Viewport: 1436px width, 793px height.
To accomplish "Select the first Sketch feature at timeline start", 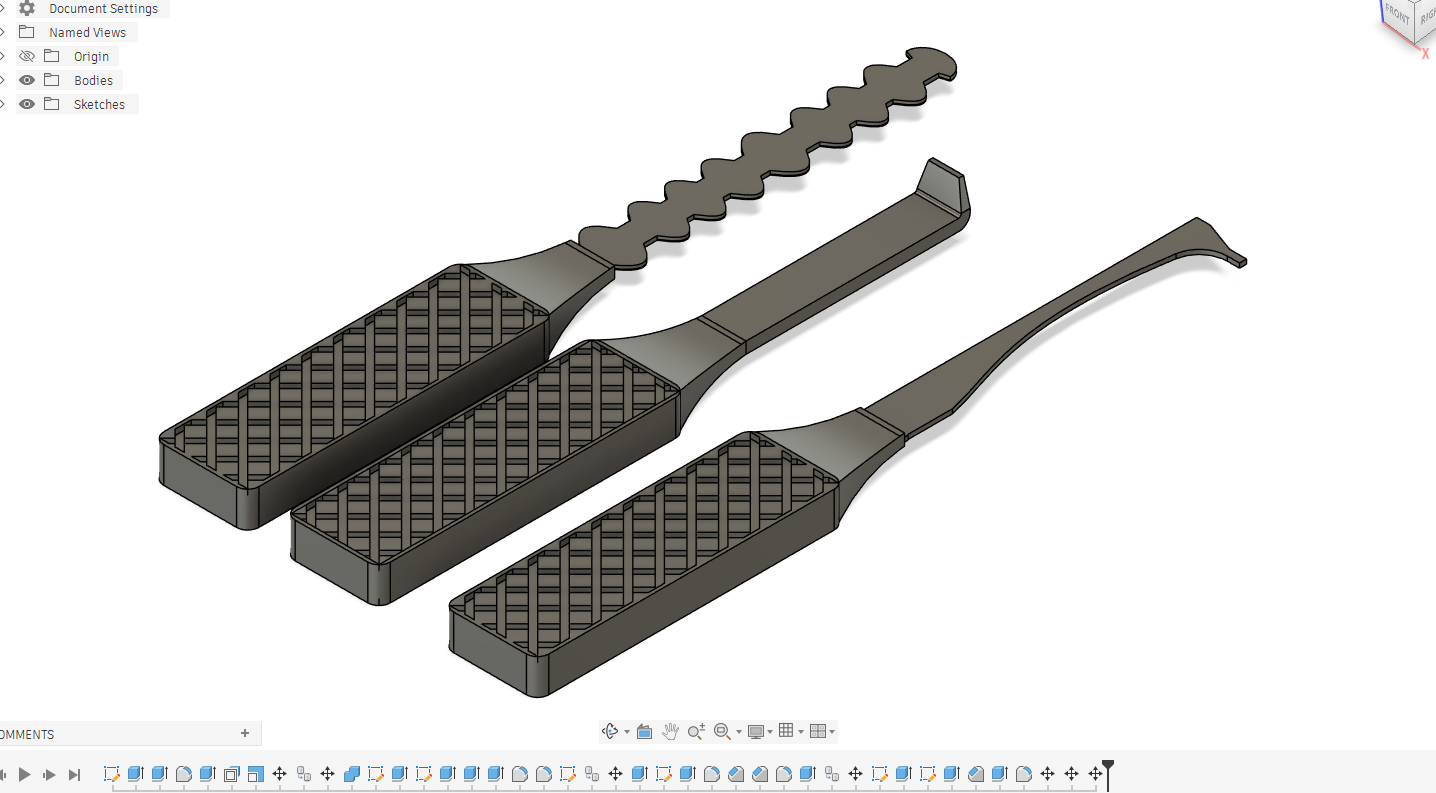I will tap(111, 774).
